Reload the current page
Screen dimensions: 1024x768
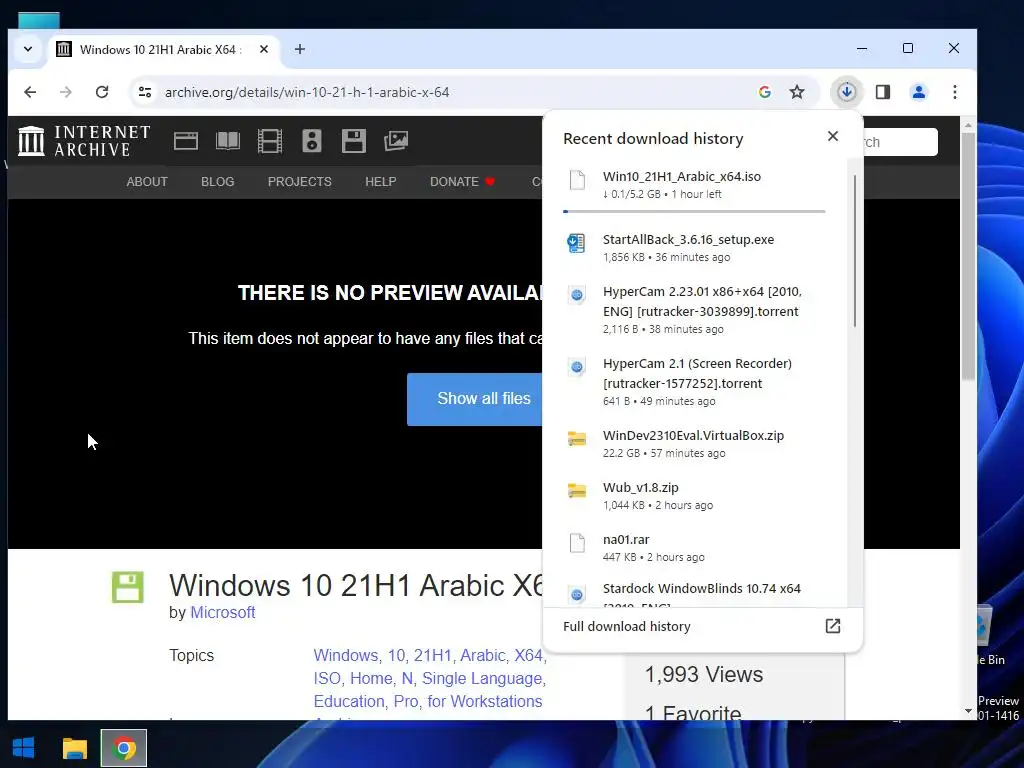click(x=102, y=92)
